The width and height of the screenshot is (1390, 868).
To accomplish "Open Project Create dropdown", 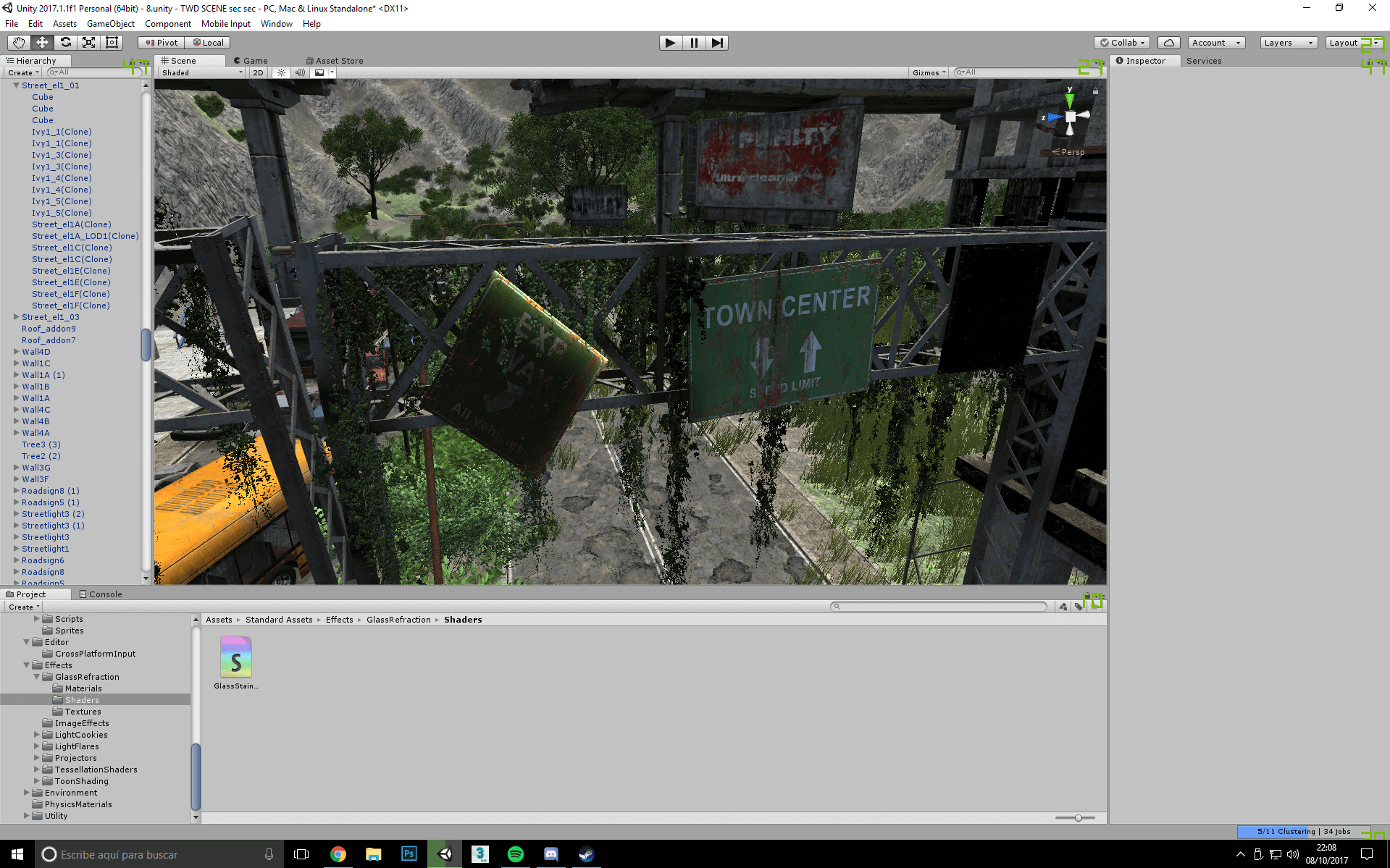I will (x=23, y=607).
